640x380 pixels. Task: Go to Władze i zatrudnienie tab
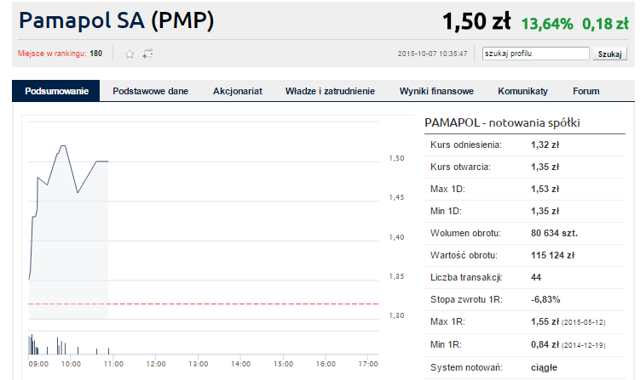pos(330,91)
